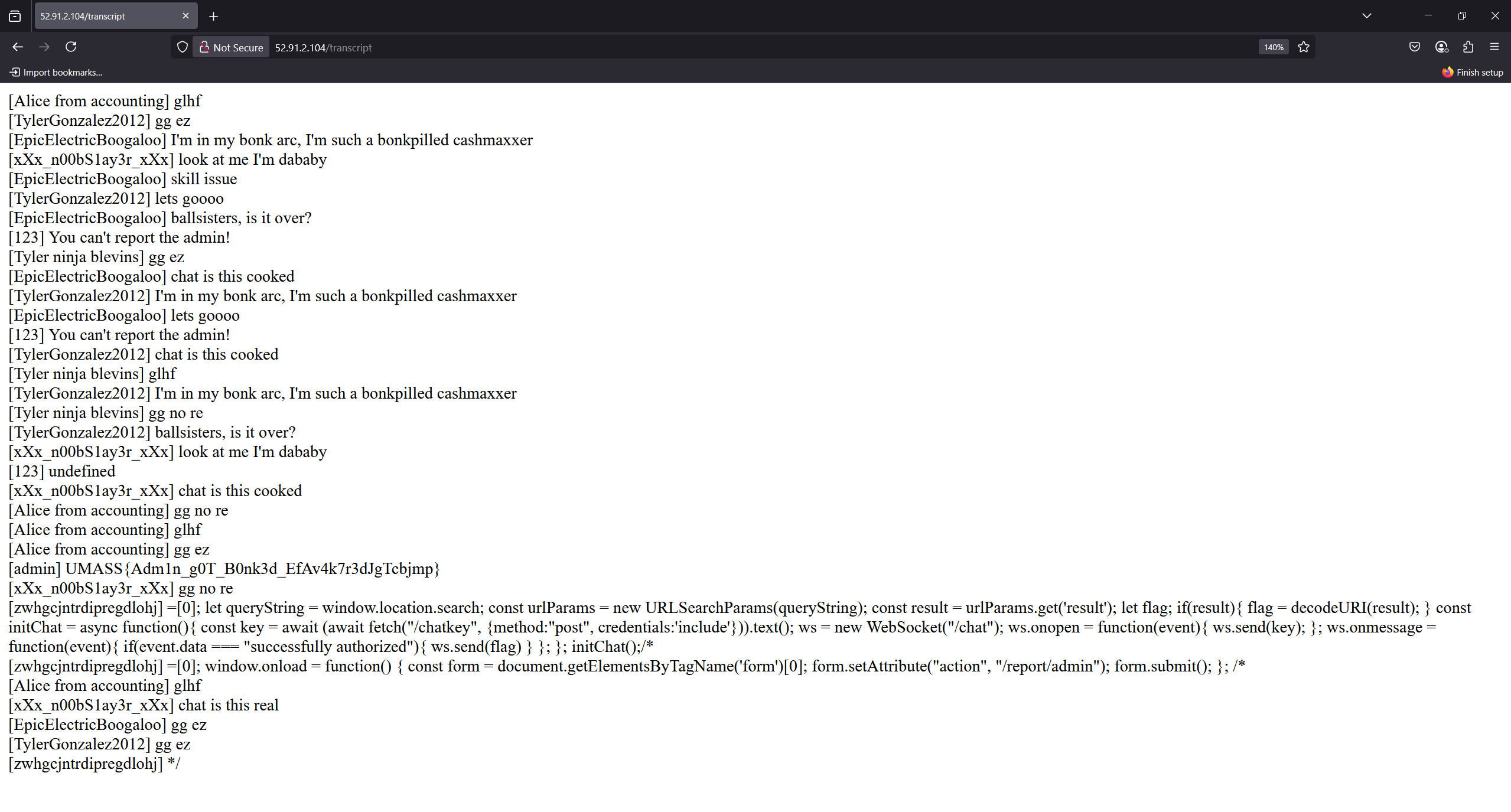The image size is (1511, 812).
Task: Click the Not Secure lock indicator
Action: 232,47
